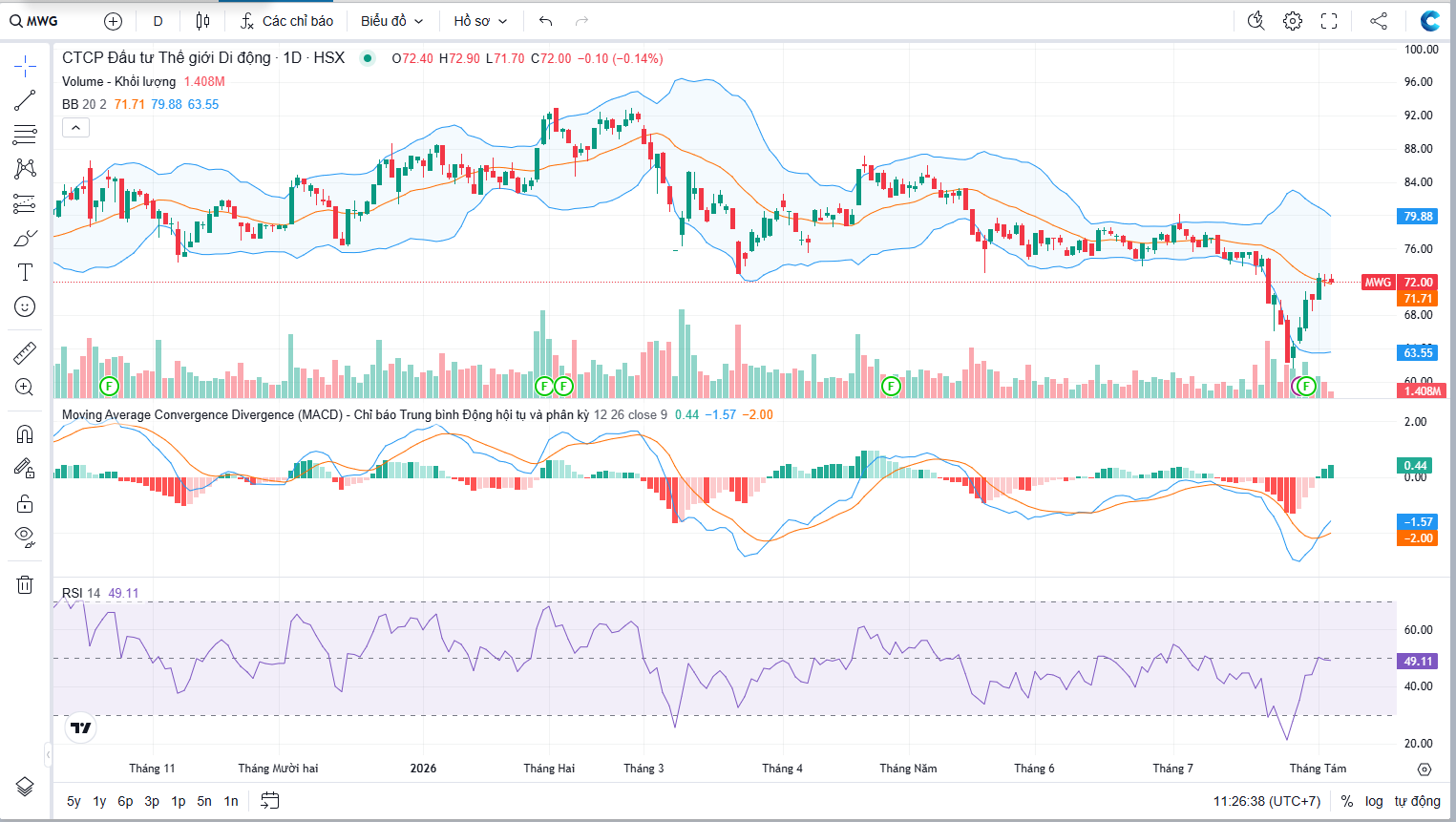
Task: Set time range to 6p
Action: point(125,801)
